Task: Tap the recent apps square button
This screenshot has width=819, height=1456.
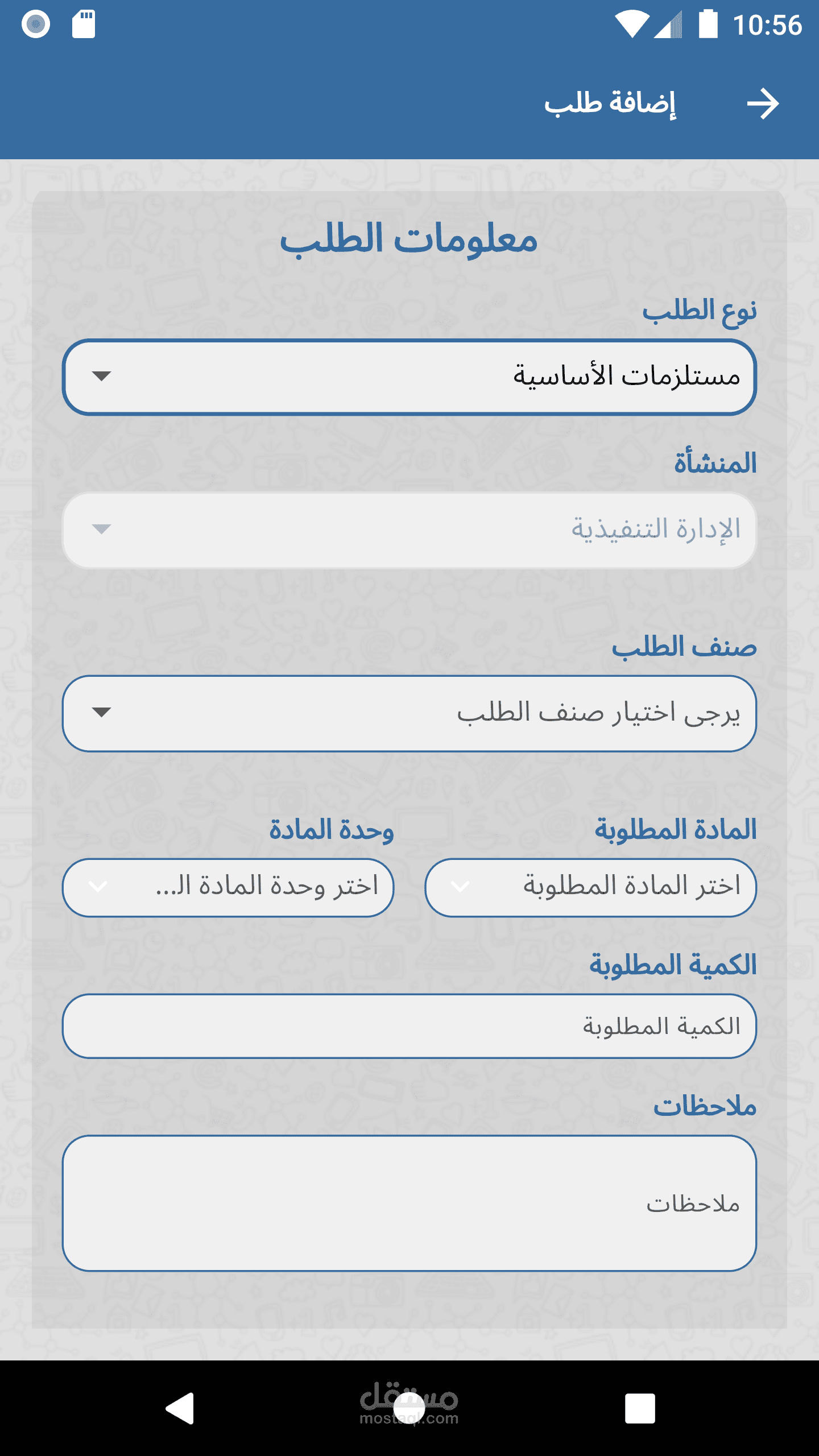Action: coord(640,1408)
